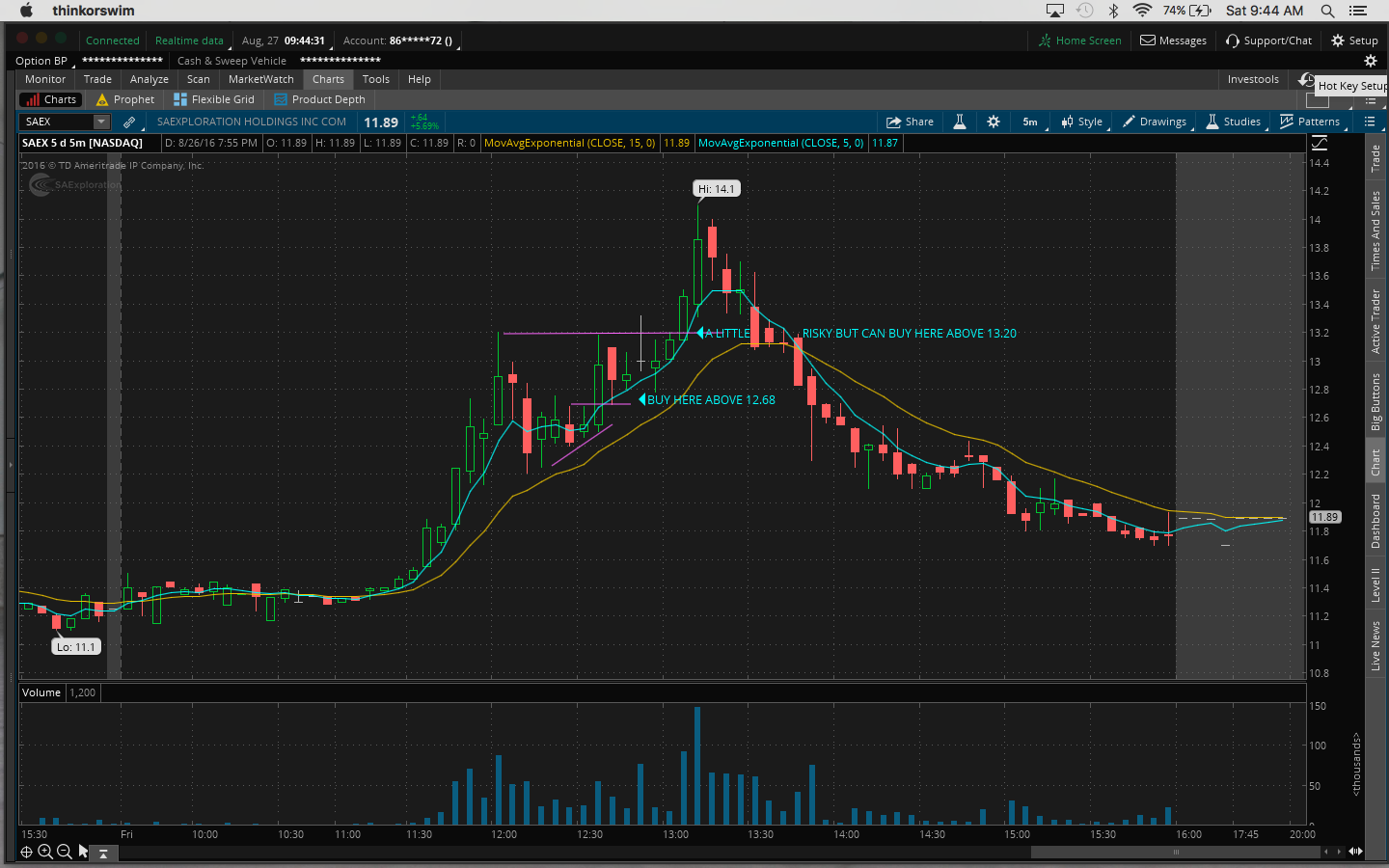Open Spotlight search in menu bar
Image resolution: width=1389 pixels, height=868 pixels.
[1327, 11]
